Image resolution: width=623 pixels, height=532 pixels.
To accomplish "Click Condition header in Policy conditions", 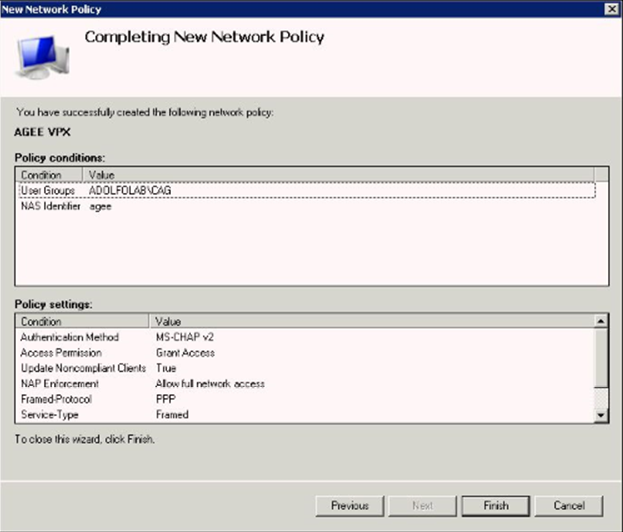I will point(49,175).
